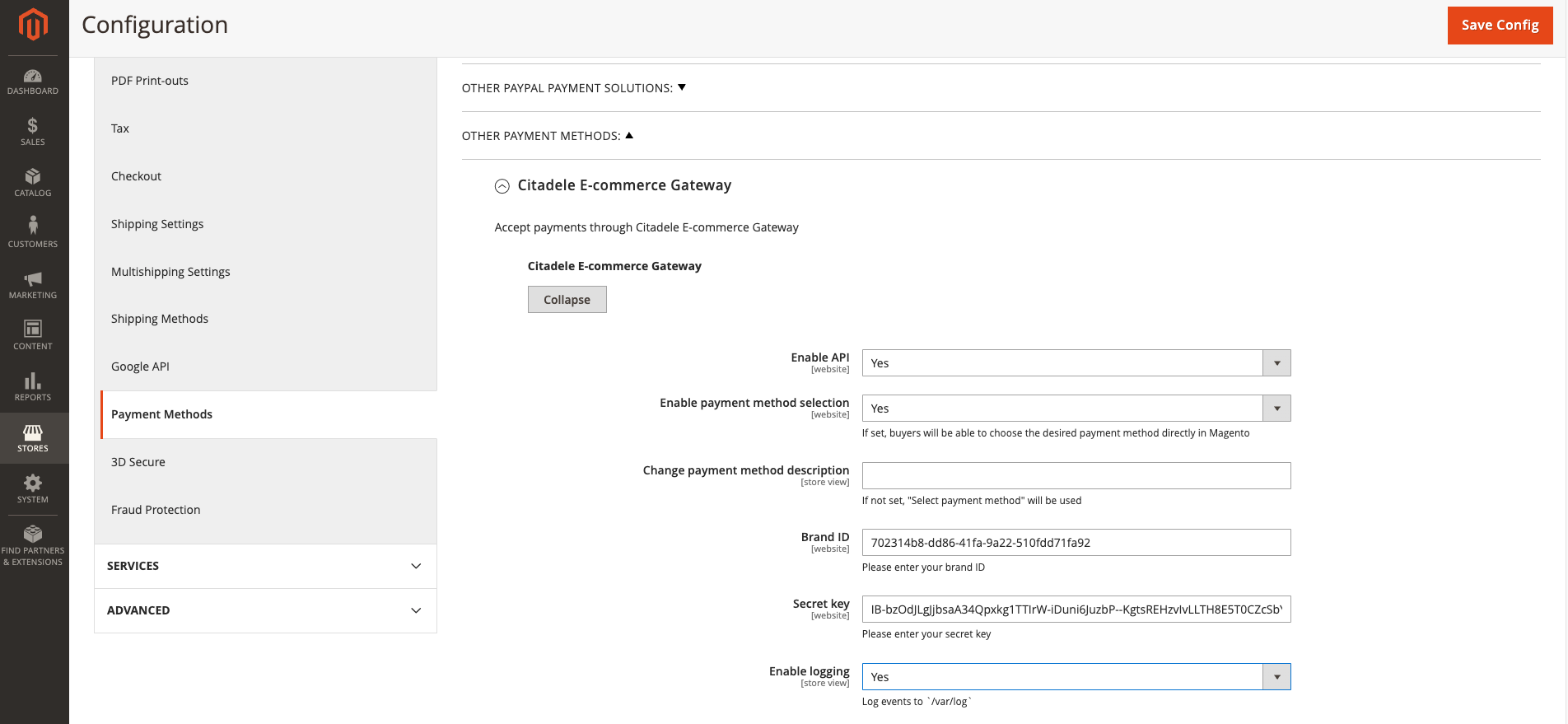Open the Sales dollar icon menu
Image resolution: width=1568 pixels, height=724 pixels.
point(33,132)
